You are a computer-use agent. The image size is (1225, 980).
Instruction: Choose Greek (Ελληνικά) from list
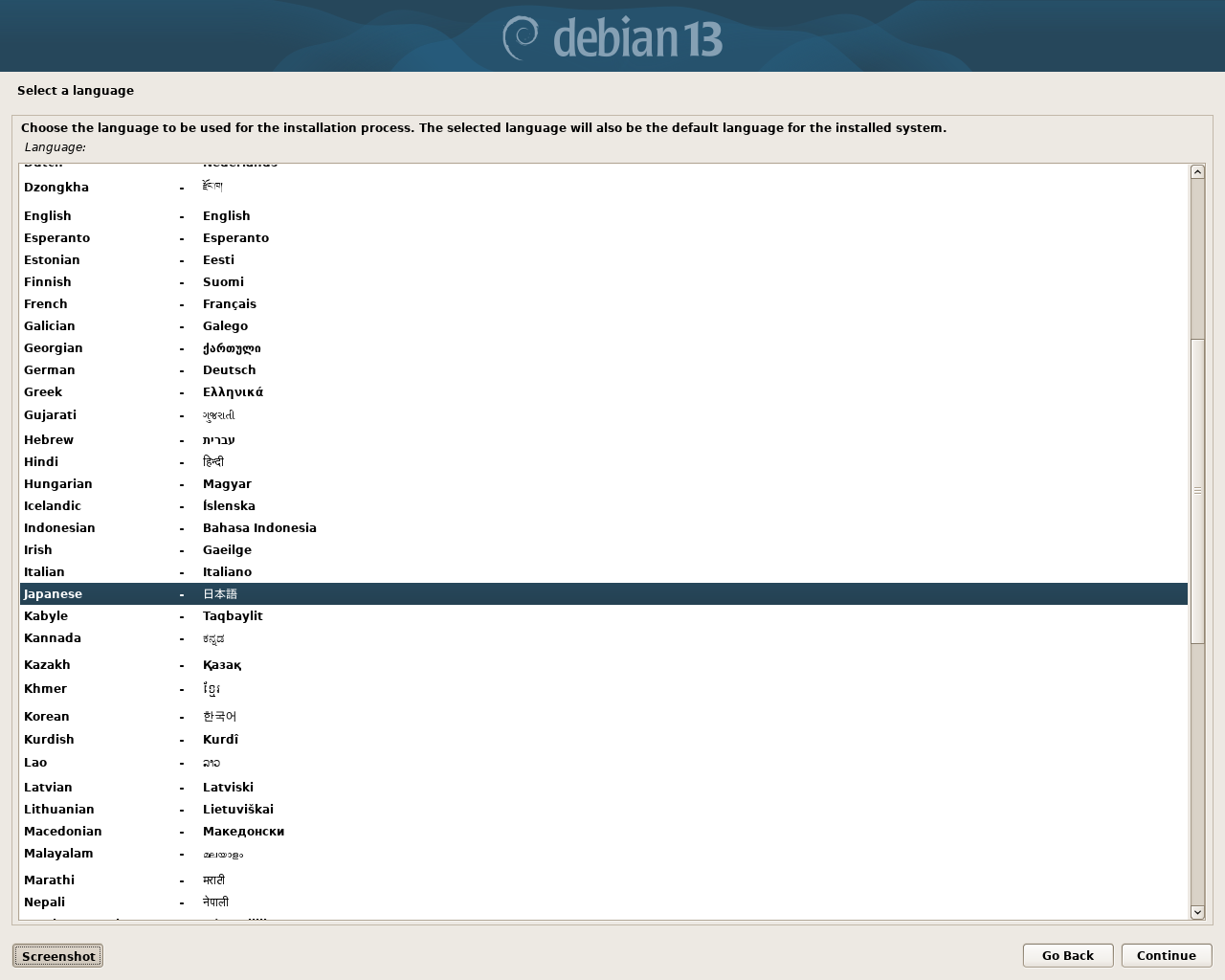604,392
